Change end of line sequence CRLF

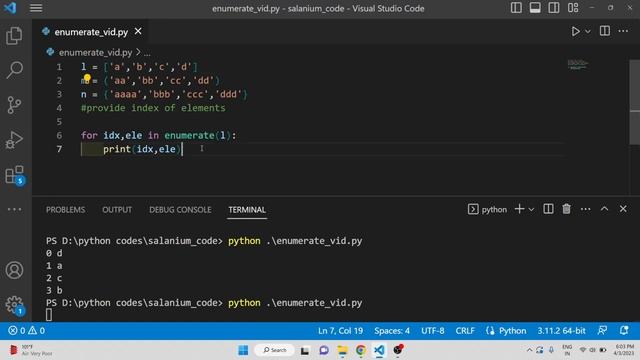[x=465, y=331]
